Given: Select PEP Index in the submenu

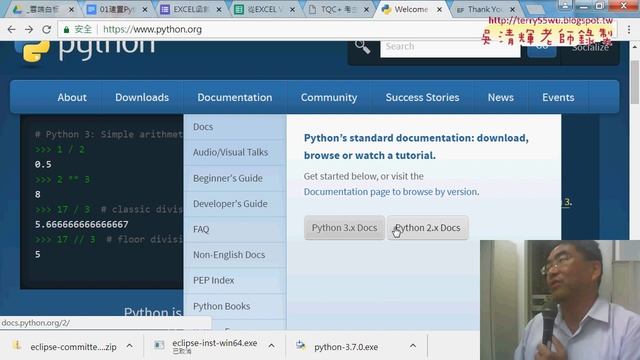Looking at the screenshot, I should (235, 280).
